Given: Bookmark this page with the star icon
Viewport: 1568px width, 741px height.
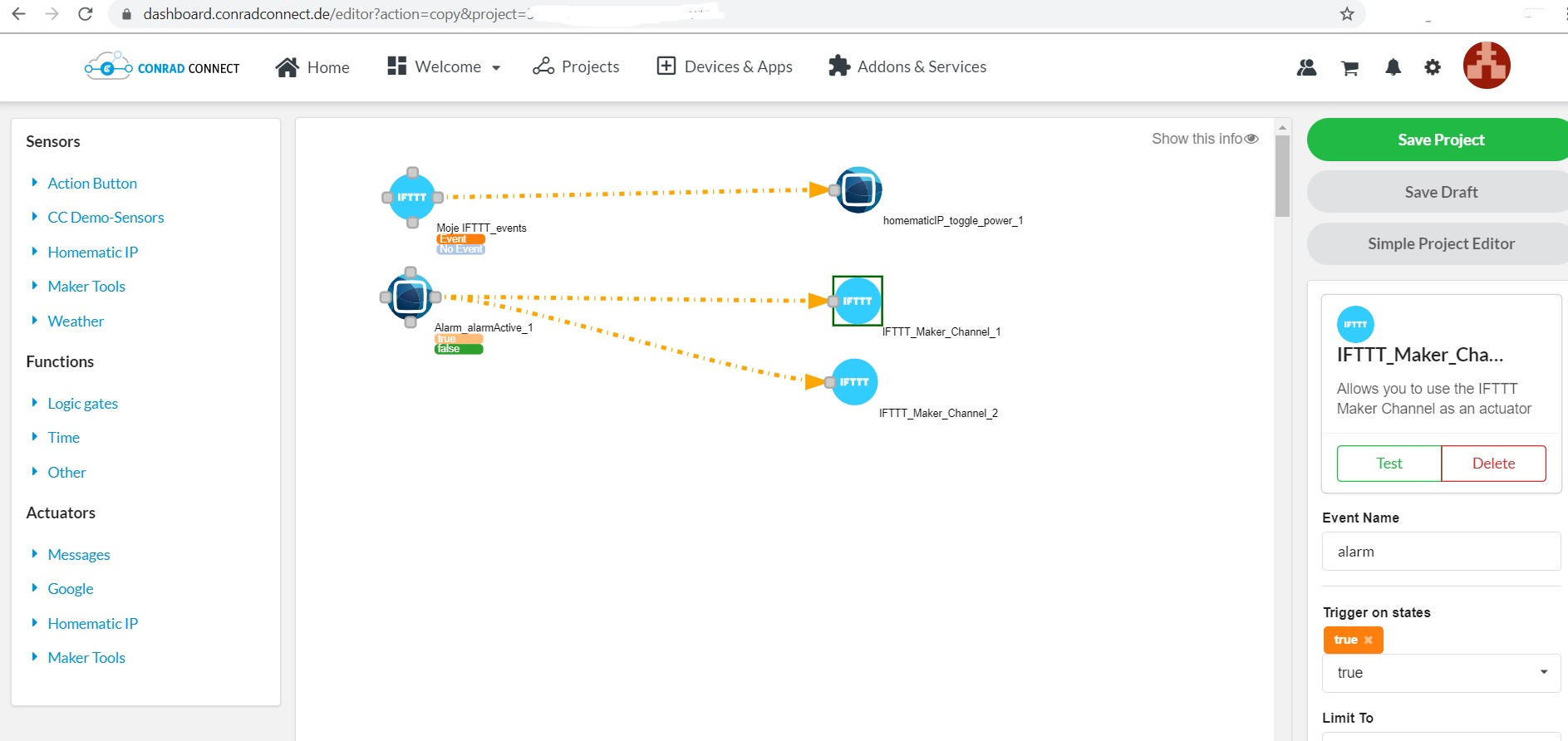Looking at the screenshot, I should (1347, 14).
